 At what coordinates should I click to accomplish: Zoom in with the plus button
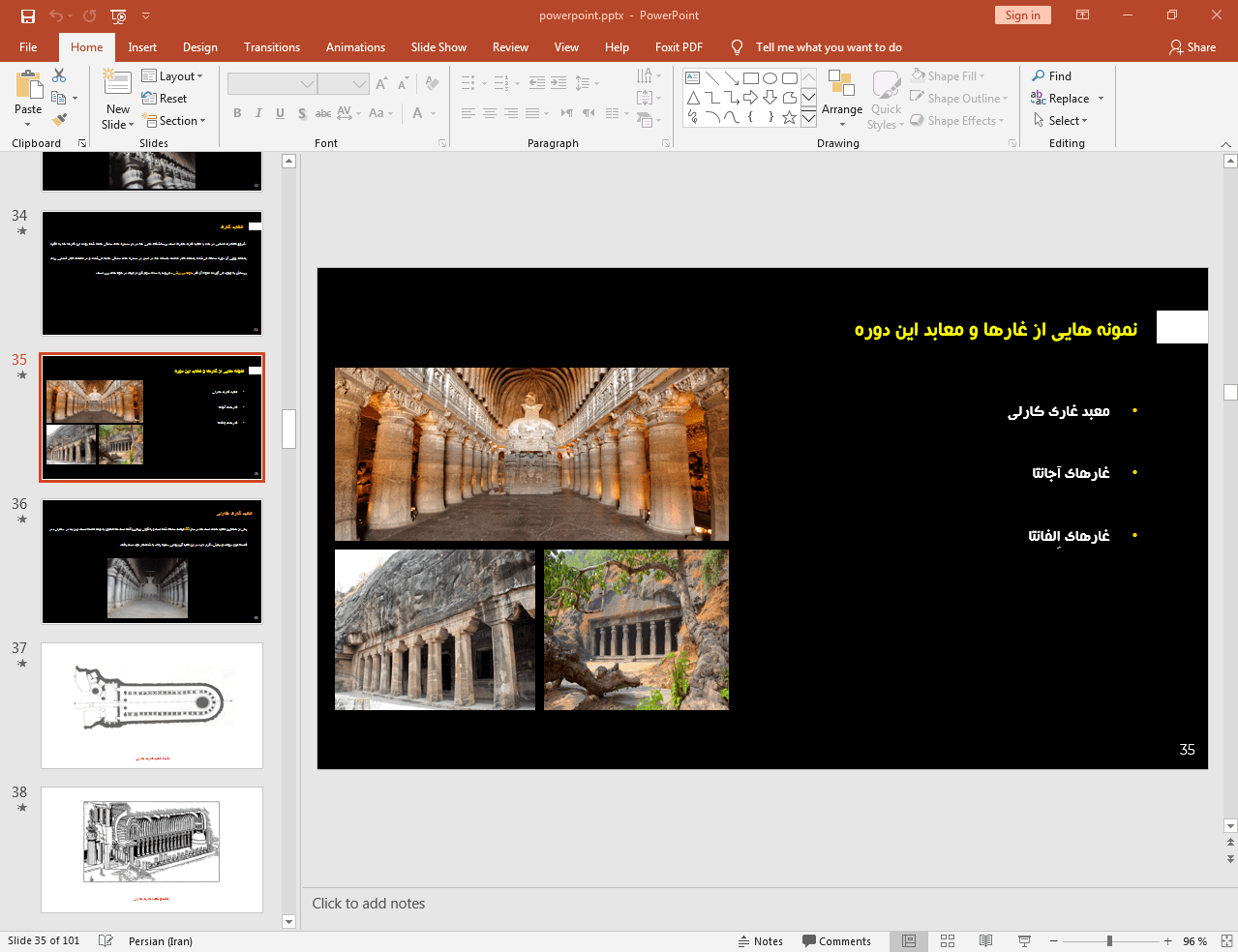[1167, 941]
